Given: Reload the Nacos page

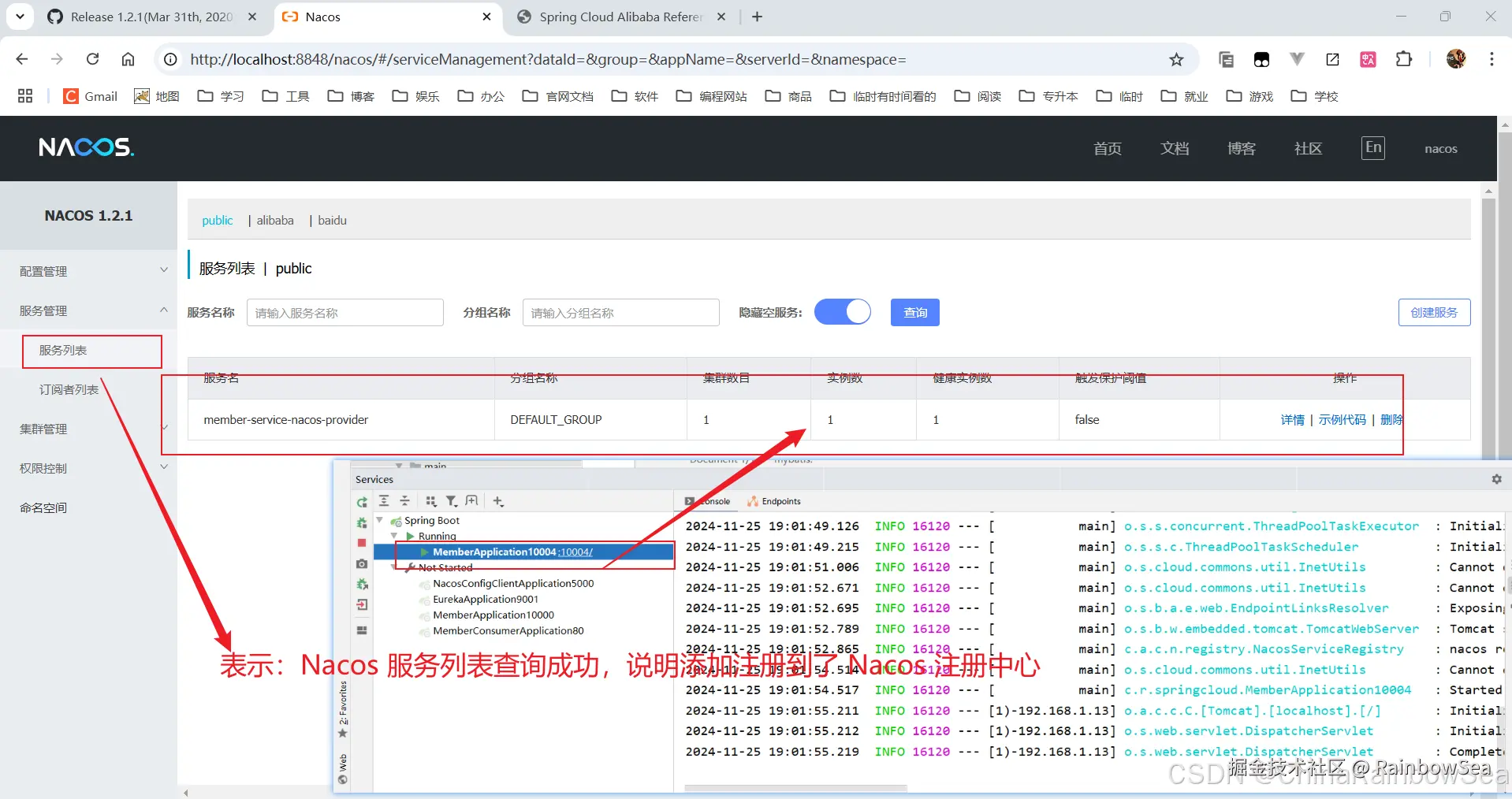Looking at the screenshot, I should click(92, 59).
